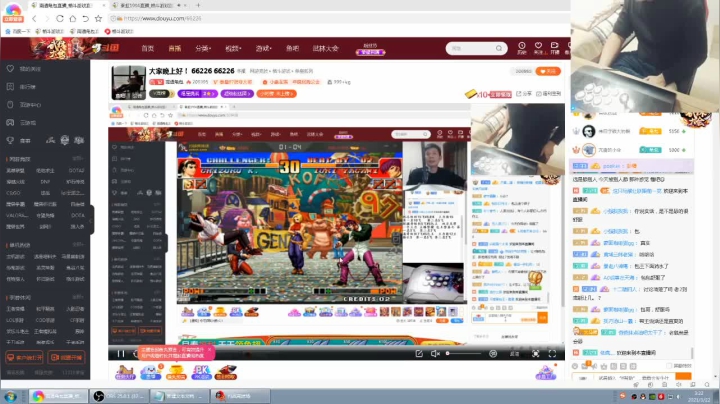
Task: Open the Windows Start button
Action: click(10, 396)
